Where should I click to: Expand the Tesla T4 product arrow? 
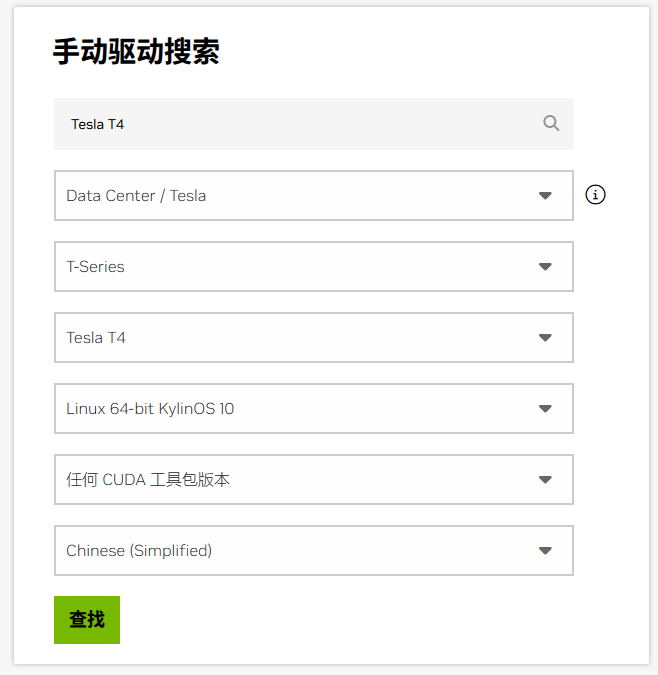tap(545, 338)
